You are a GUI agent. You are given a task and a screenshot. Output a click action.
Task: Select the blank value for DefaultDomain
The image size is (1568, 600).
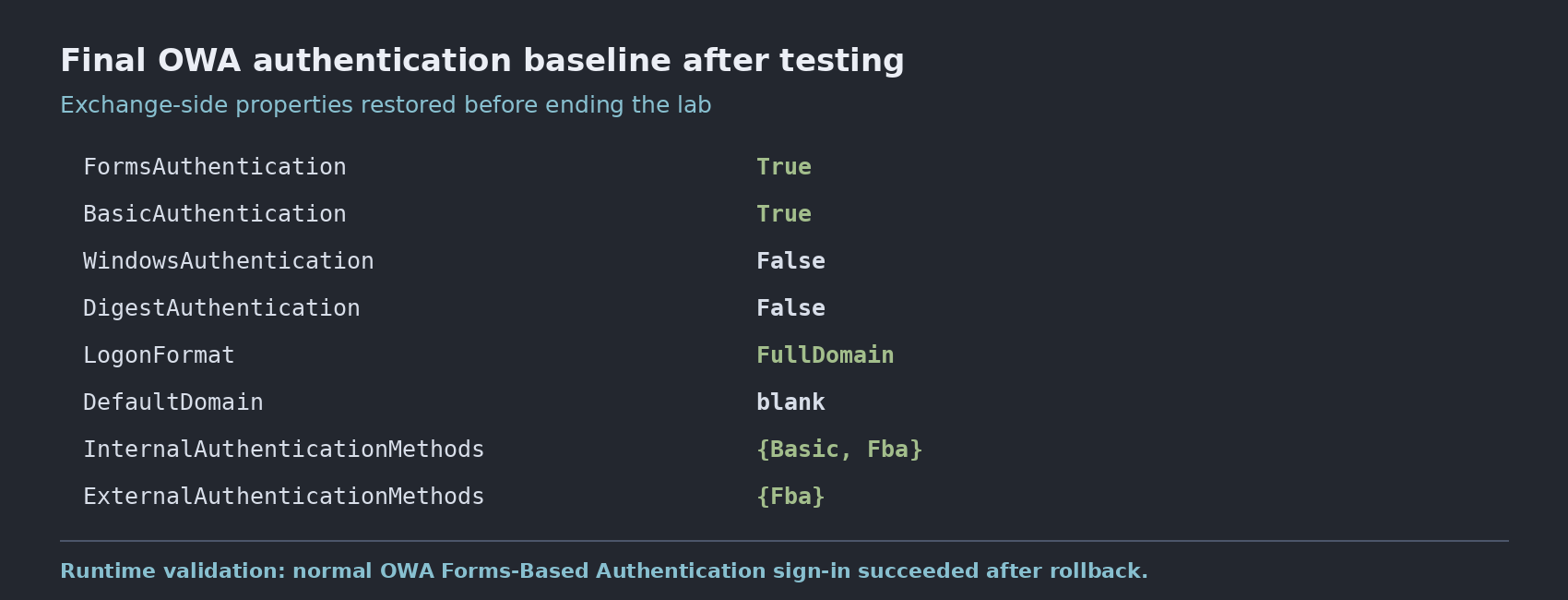(790, 402)
